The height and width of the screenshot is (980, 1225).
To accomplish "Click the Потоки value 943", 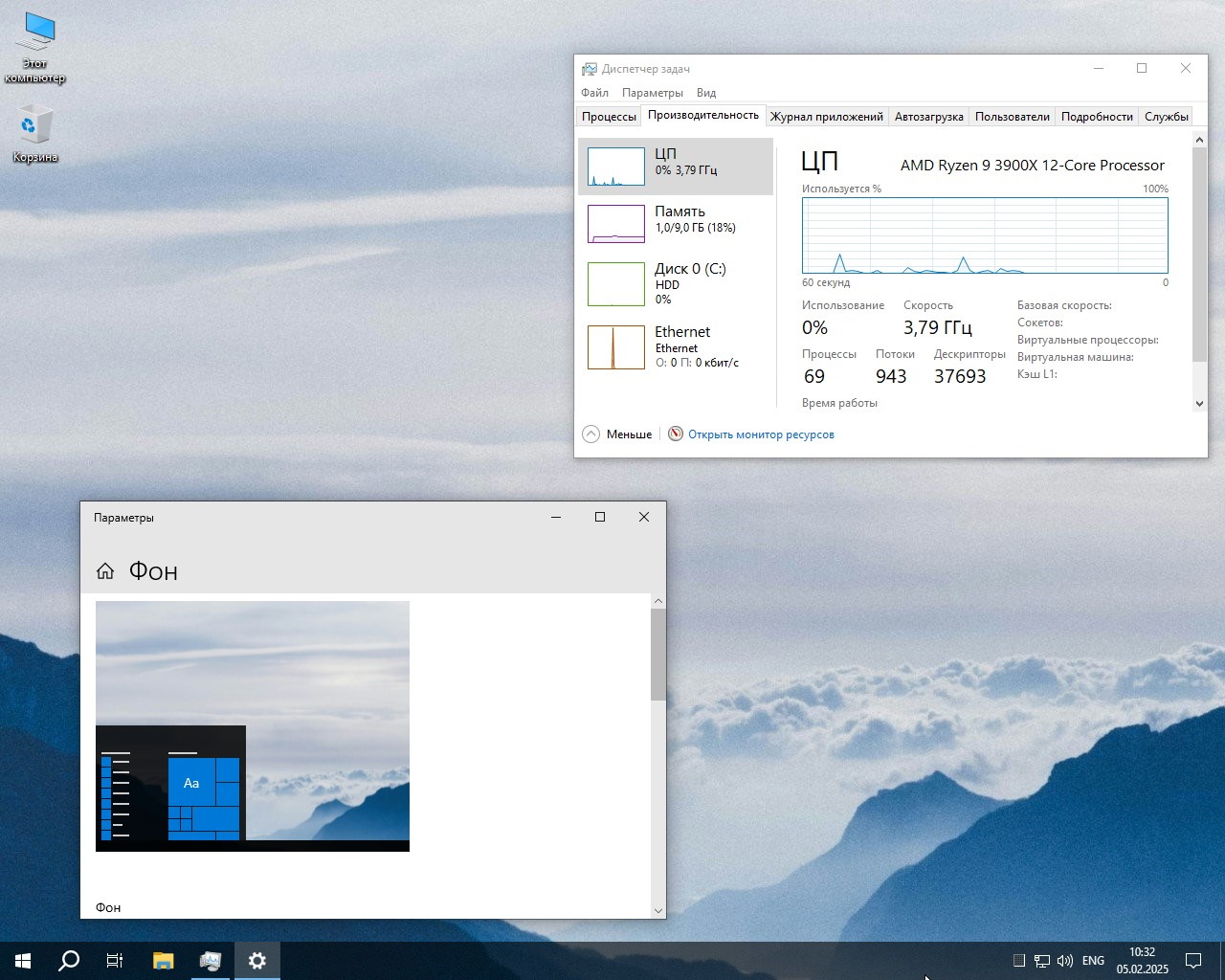I will [x=891, y=376].
